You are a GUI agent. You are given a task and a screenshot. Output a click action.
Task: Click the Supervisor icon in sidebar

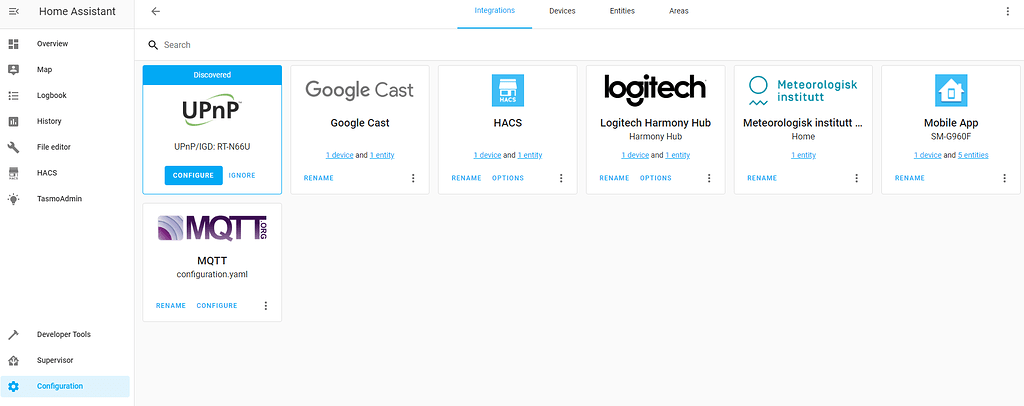point(13,360)
